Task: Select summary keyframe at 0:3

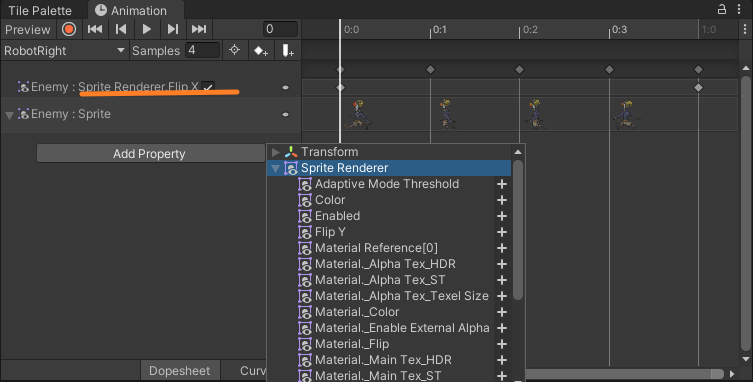Action: coord(609,70)
